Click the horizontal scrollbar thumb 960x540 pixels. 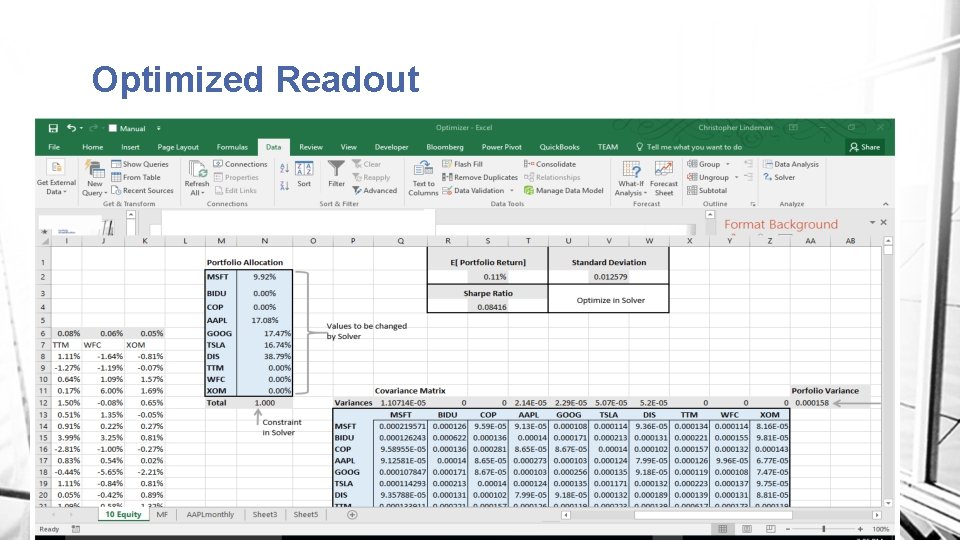pos(713,515)
